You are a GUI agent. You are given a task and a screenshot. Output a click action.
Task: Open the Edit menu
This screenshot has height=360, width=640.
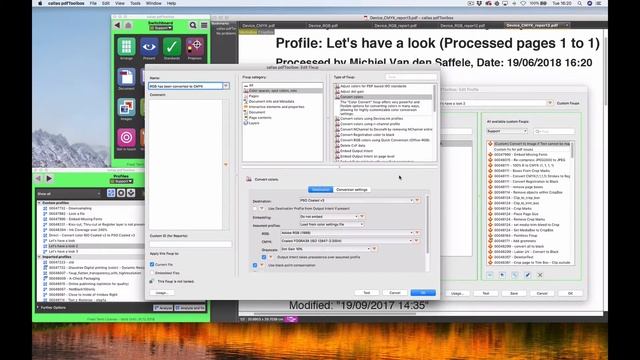click(x=106, y=3)
